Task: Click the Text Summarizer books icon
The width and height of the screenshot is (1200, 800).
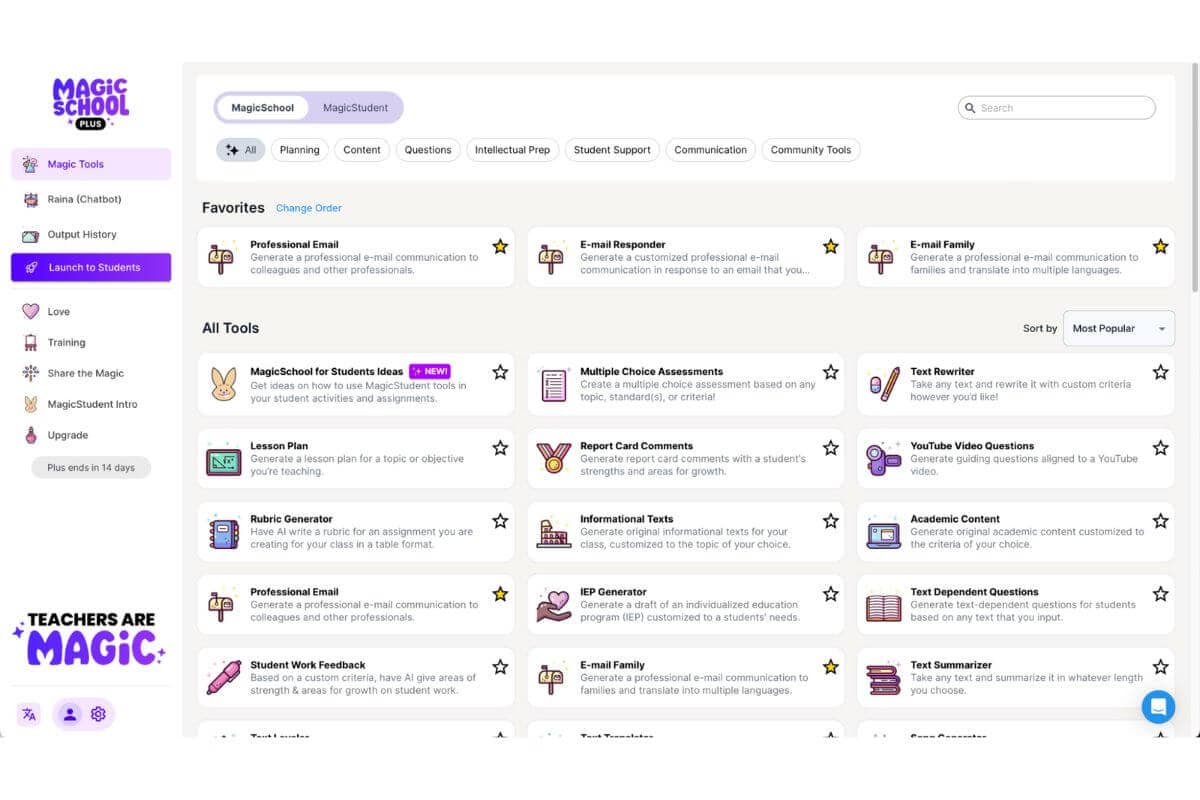Action: click(884, 679)
